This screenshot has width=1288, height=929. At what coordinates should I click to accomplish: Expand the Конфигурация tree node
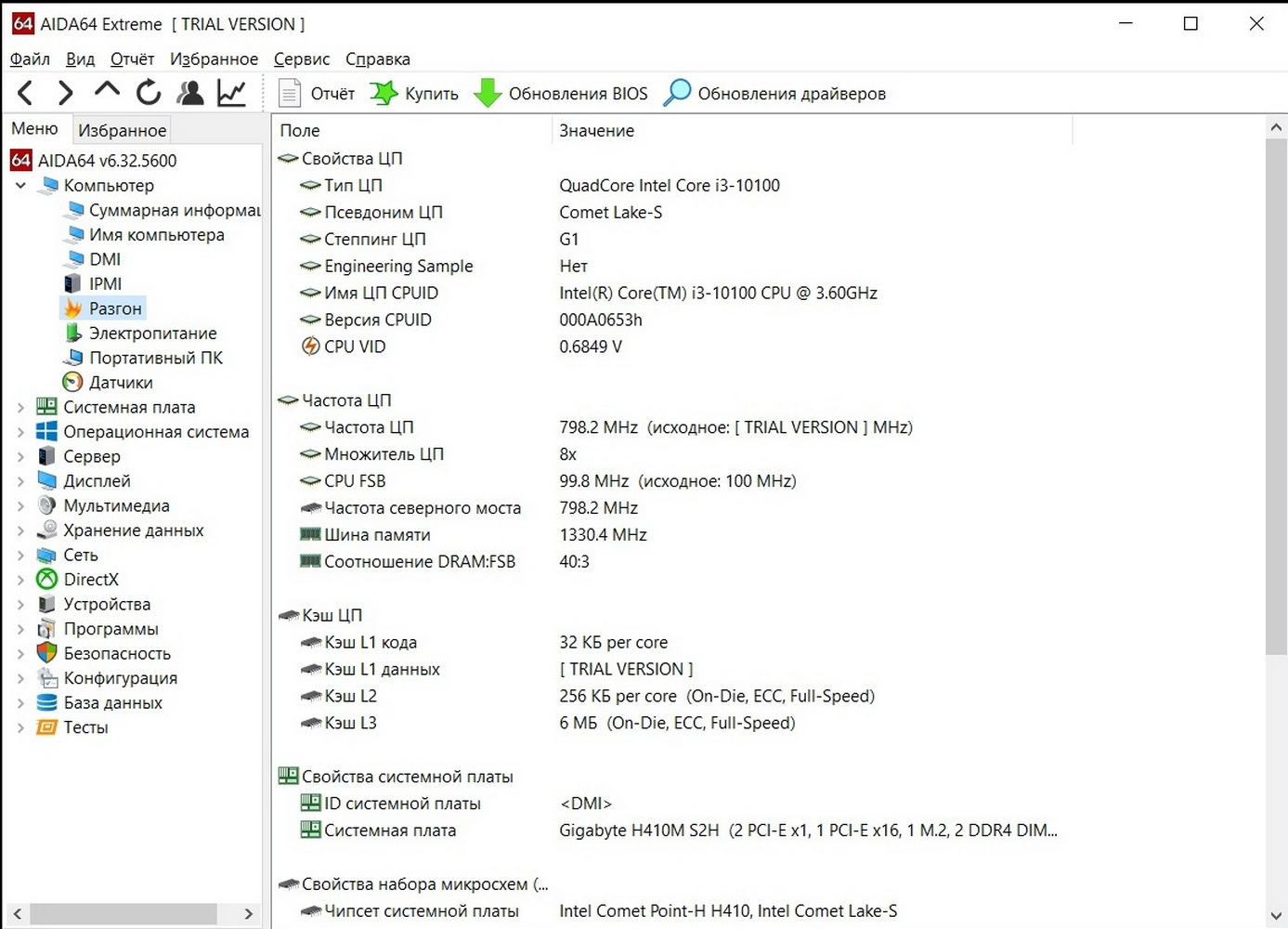20,678
